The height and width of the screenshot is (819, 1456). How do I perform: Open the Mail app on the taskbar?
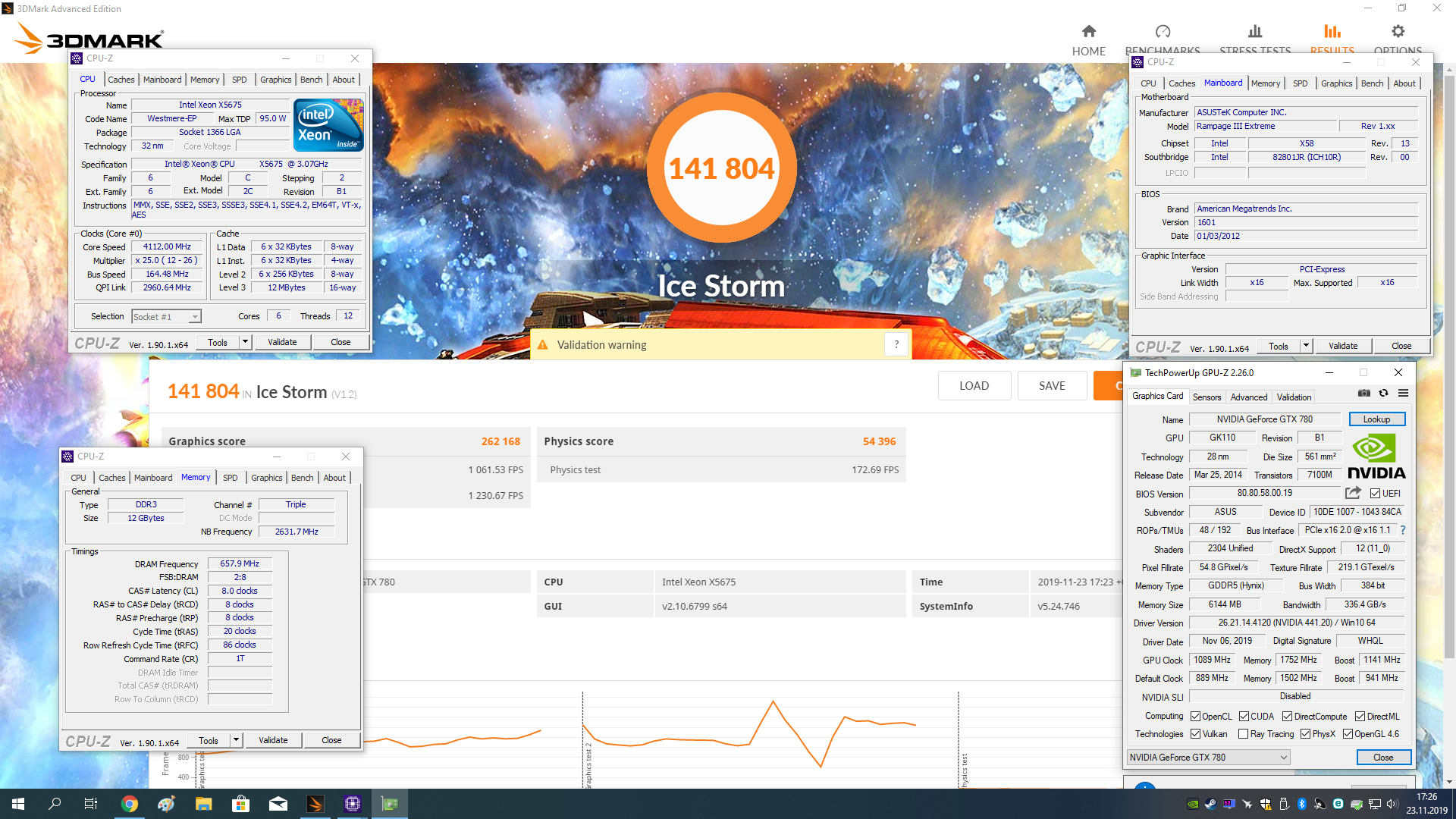[278, 804]
